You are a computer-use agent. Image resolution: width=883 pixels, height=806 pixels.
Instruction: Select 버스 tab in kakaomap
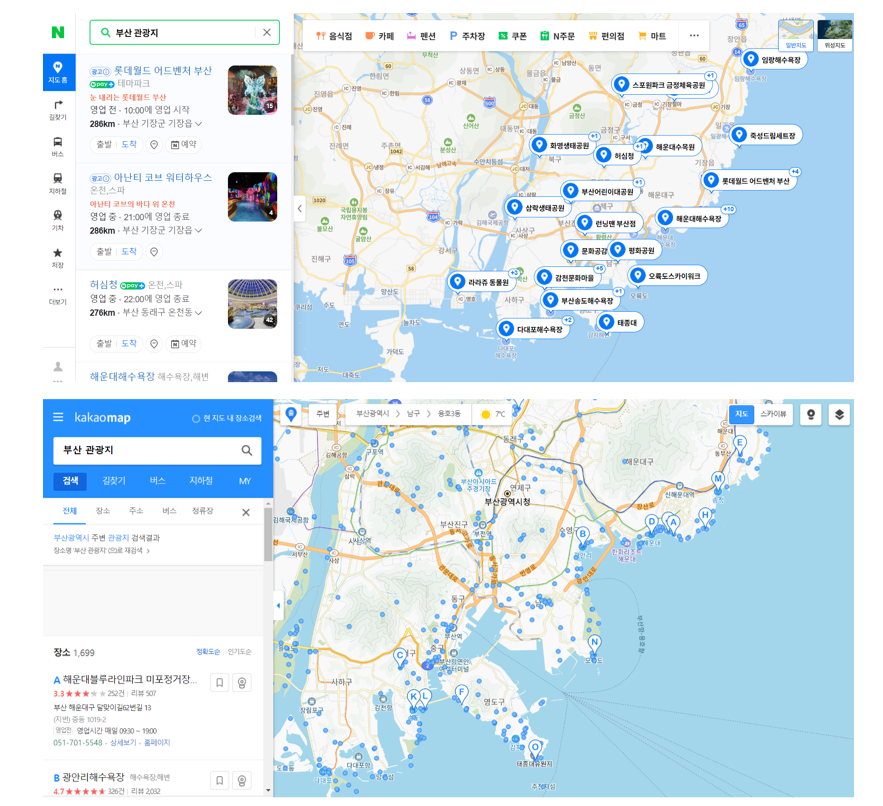[158, 481]
